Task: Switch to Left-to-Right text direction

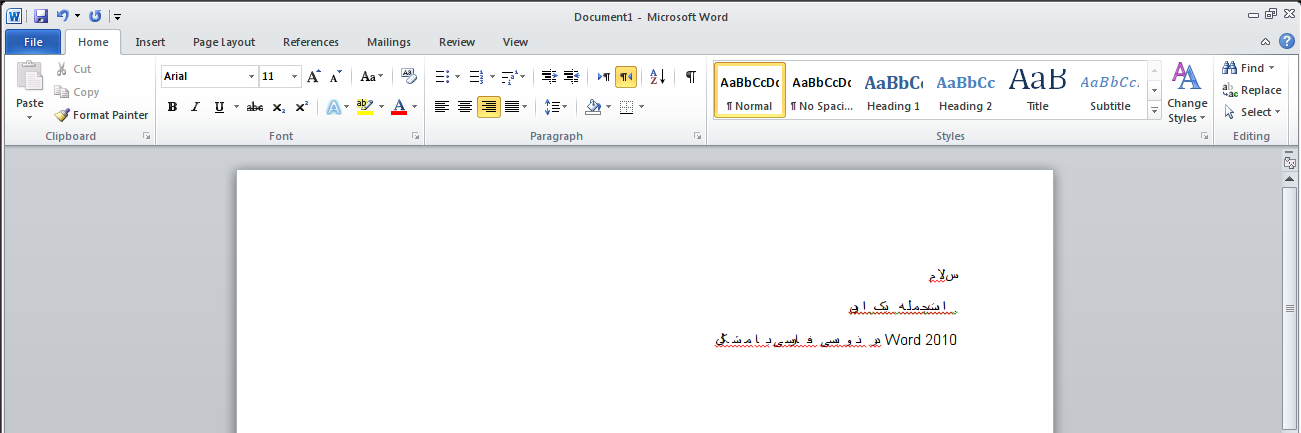Action: pyautogui.click(x=603, y=76)
